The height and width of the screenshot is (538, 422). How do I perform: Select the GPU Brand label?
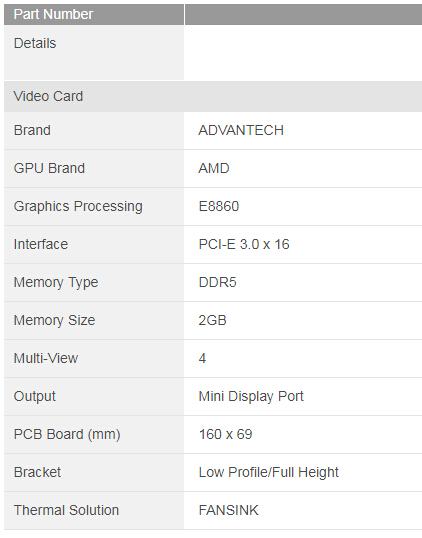pyautogui.click(x=49, y=168)
